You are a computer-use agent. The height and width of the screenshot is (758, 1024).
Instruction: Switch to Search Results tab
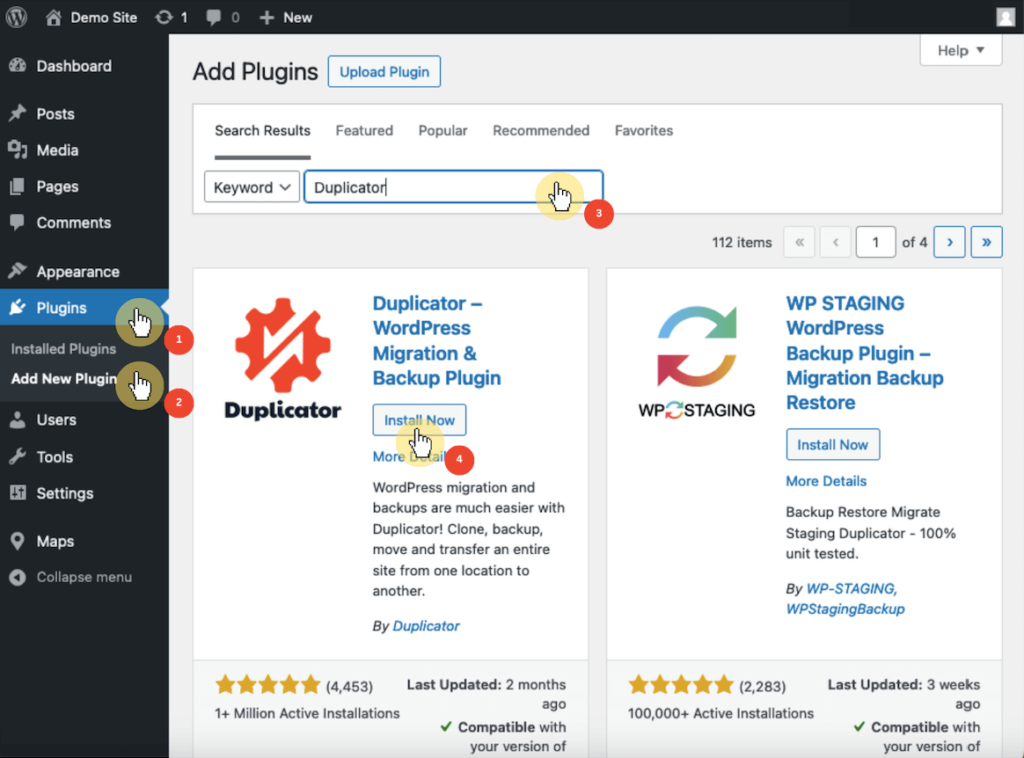coord(263,131)
